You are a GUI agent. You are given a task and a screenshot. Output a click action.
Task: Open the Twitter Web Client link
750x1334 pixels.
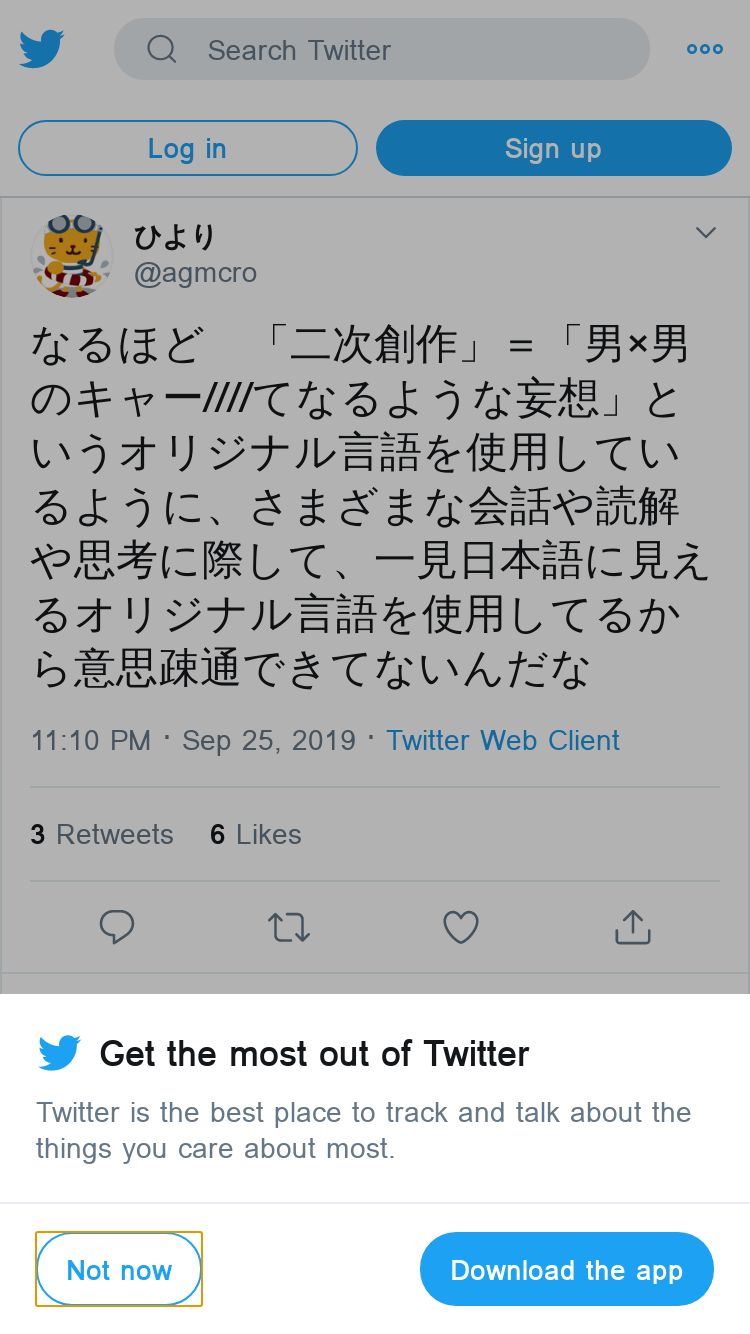pyautogui.click(x=503, y=740)
